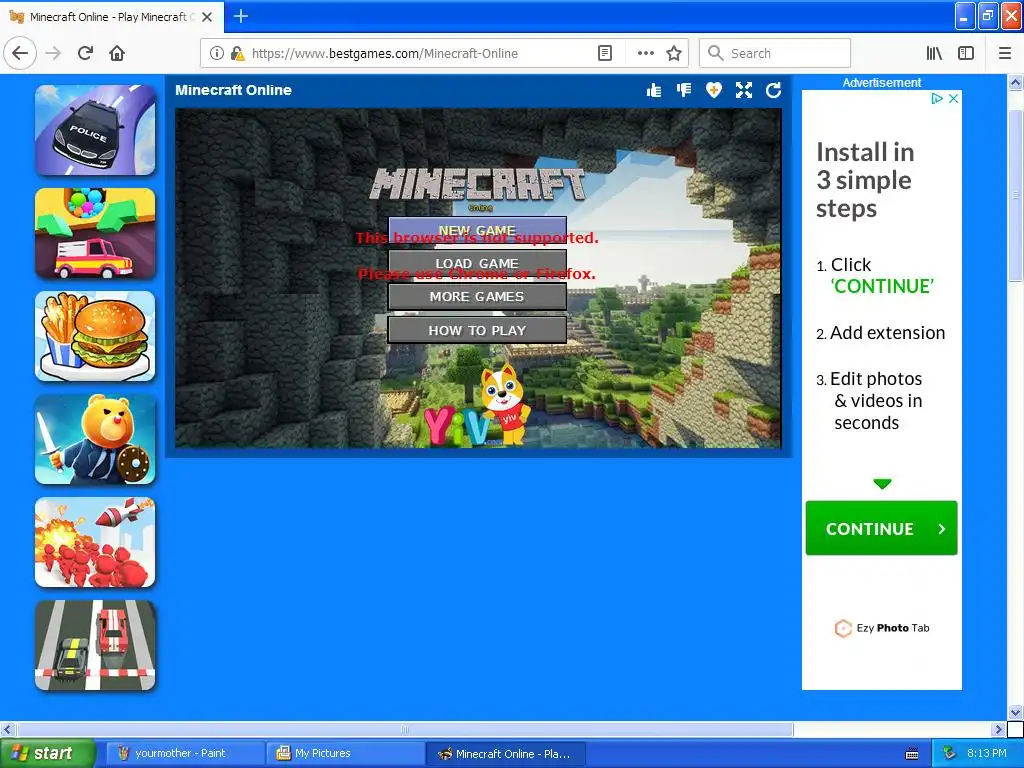This screenshot has width=1024, height=768.
Task: Open the Firefox hamburger menu
Action: [1004, 53]
